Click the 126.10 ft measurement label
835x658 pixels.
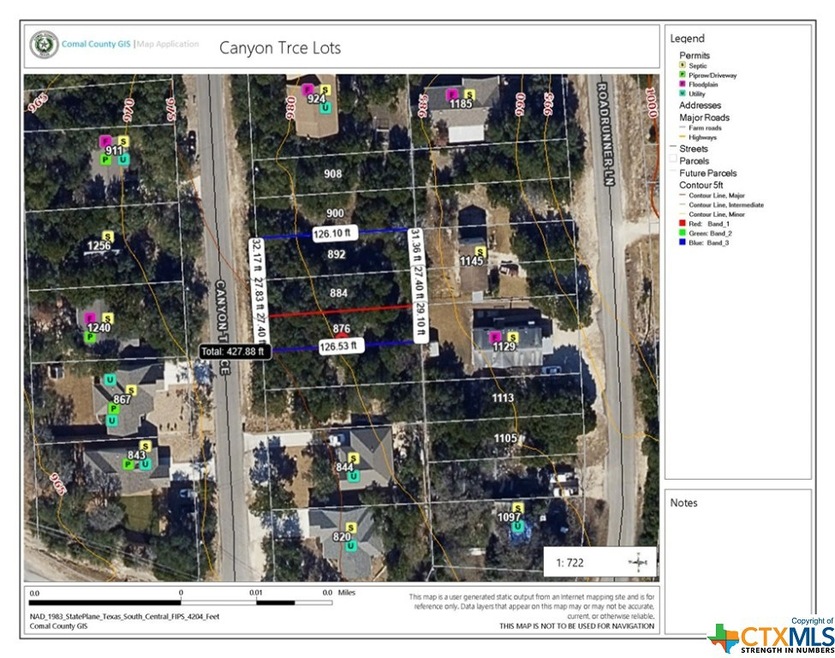click(x=333, y=234)
